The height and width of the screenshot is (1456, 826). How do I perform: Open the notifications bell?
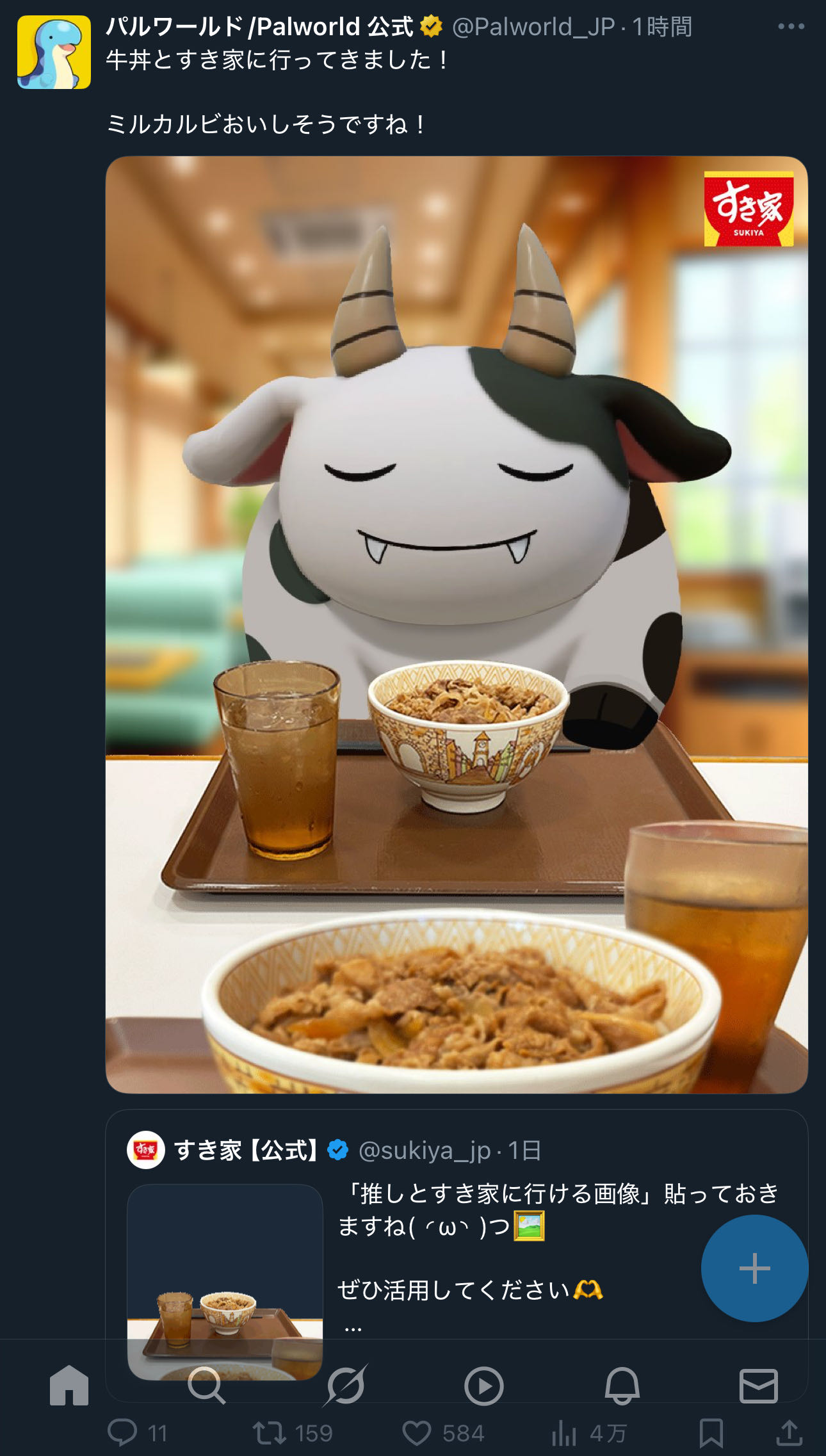click(622, 1386)
